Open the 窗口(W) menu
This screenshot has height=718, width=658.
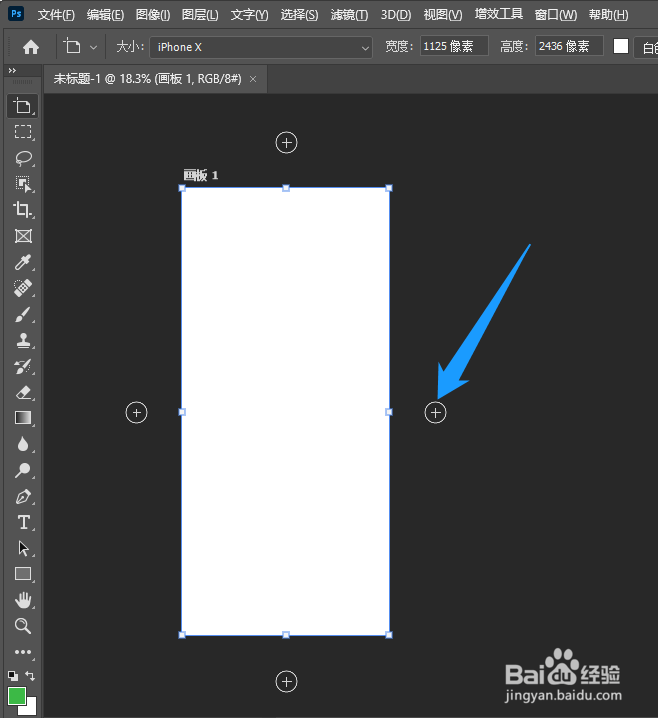556,15
